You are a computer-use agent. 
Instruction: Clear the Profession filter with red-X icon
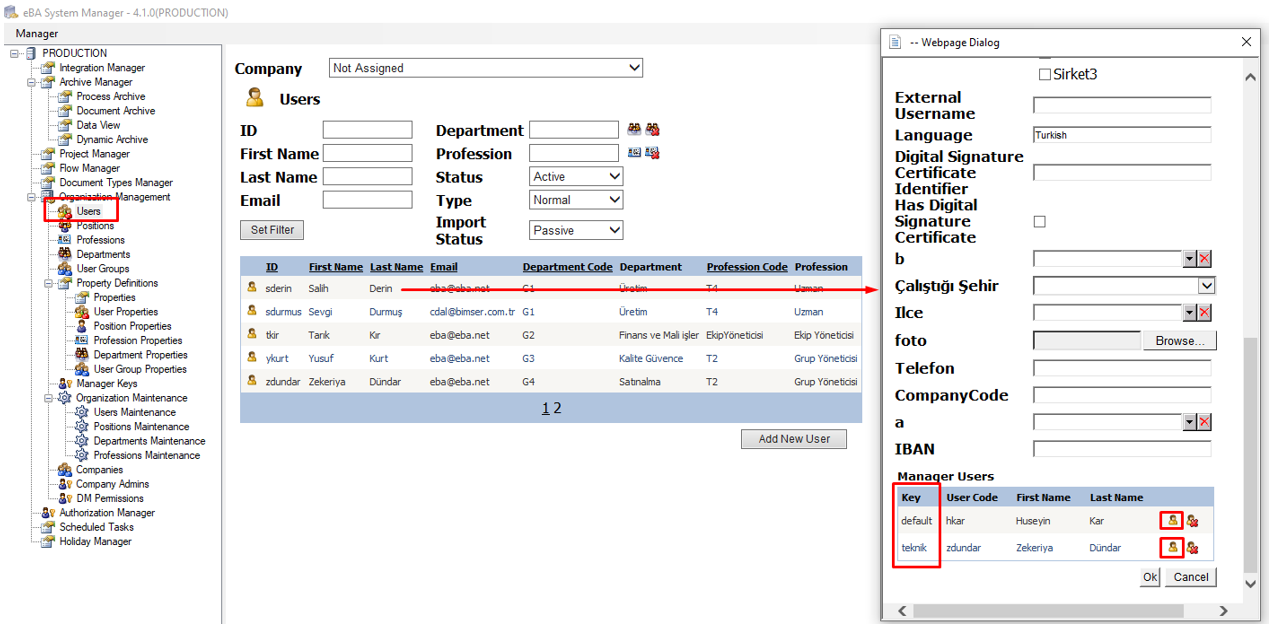pyautogui.click(x=652, y=153)
